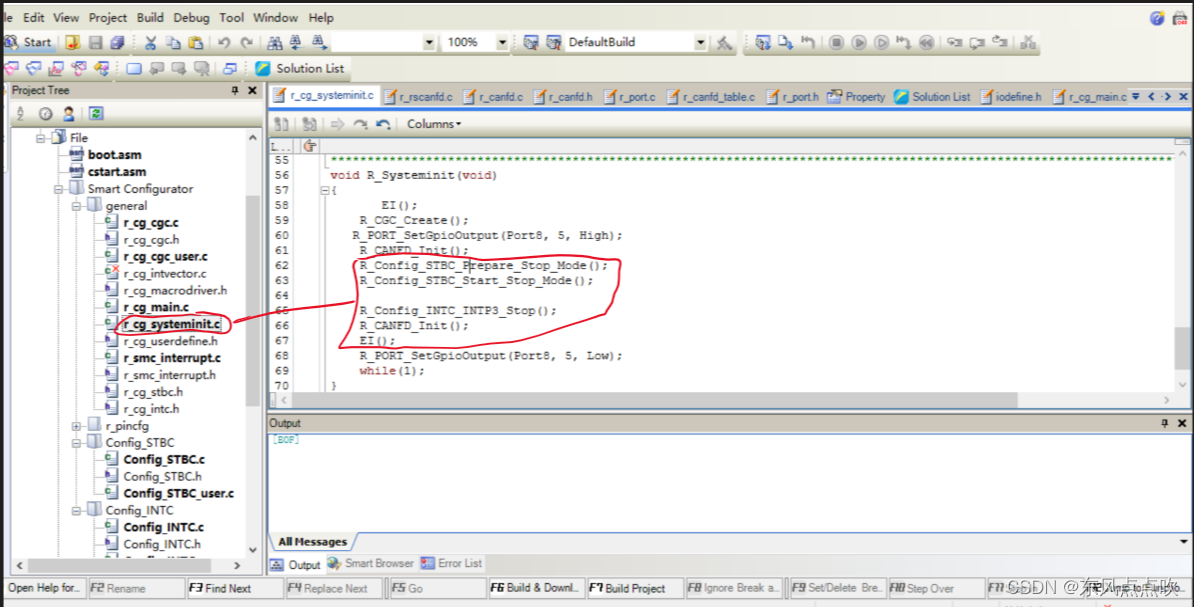Viewport: 1194px width, 607px height.
Task: Click the alphabetical sort icon in Project Tree
Action: [21, 113]
